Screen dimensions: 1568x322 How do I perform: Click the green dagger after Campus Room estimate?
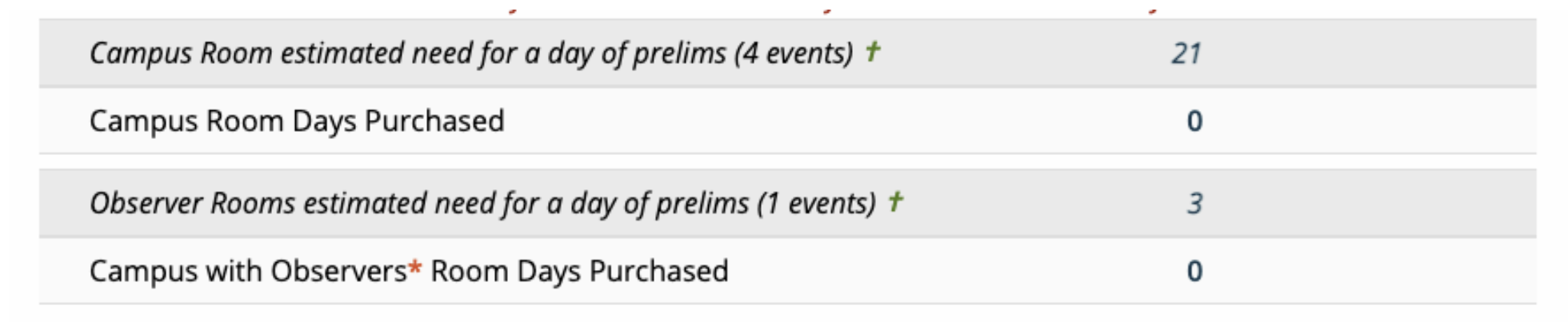[873, 52]
